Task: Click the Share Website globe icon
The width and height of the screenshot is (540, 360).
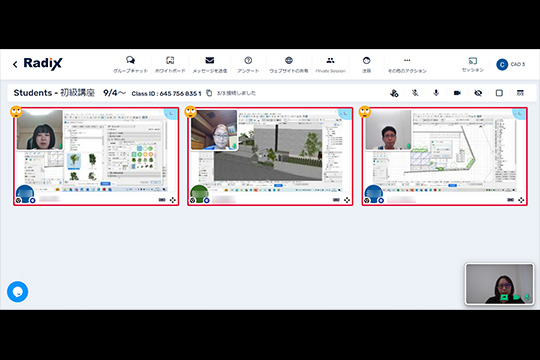Action: click(x=289, y=61)
